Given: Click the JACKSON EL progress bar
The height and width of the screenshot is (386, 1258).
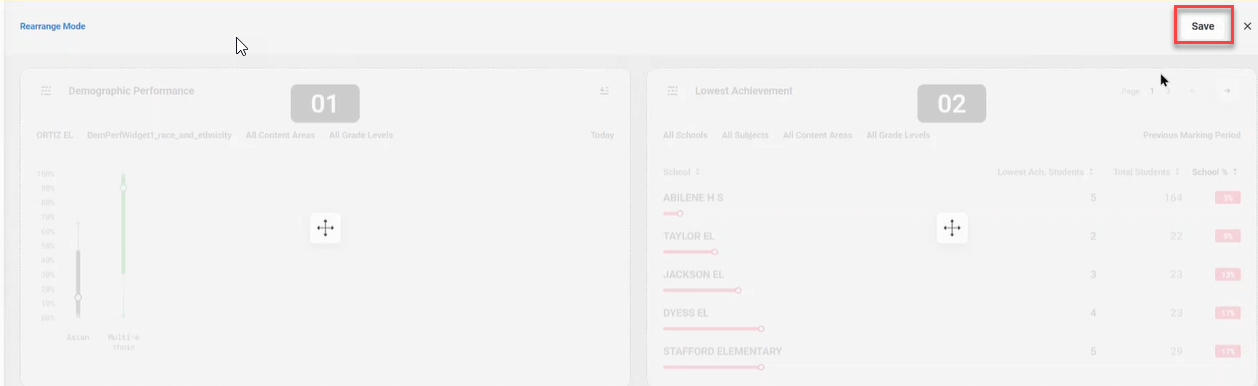Looking at the screenshot, I should [x=702, y=290].
